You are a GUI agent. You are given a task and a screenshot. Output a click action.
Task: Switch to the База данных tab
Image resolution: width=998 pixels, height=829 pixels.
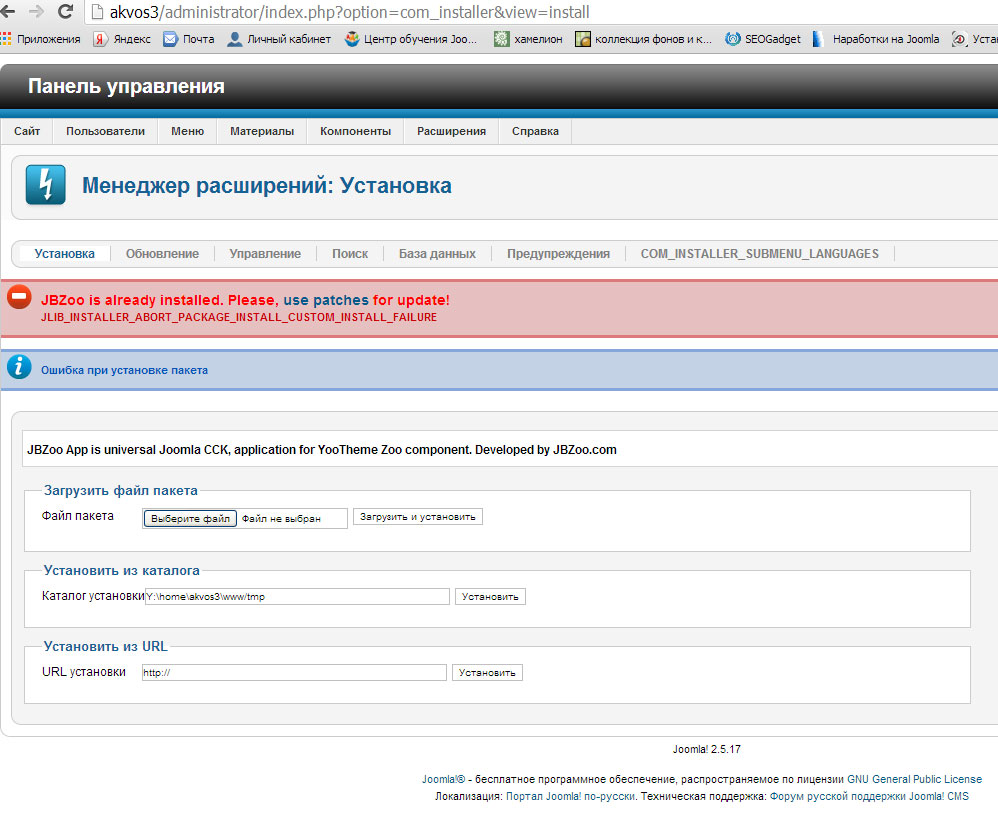click(x=437, y=253)
